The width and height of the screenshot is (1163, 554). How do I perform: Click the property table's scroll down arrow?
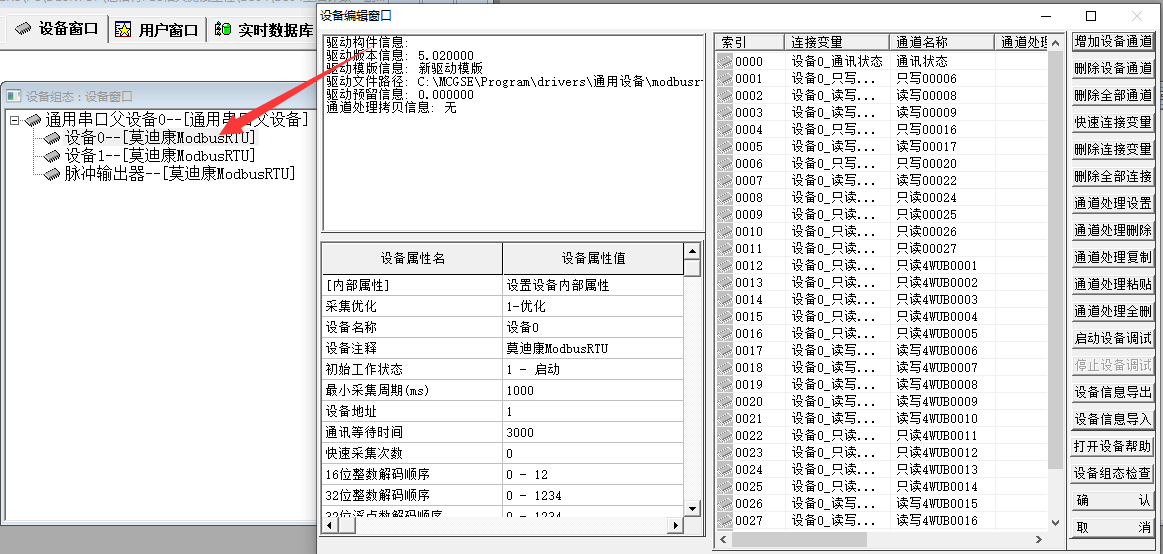(691, 508)
